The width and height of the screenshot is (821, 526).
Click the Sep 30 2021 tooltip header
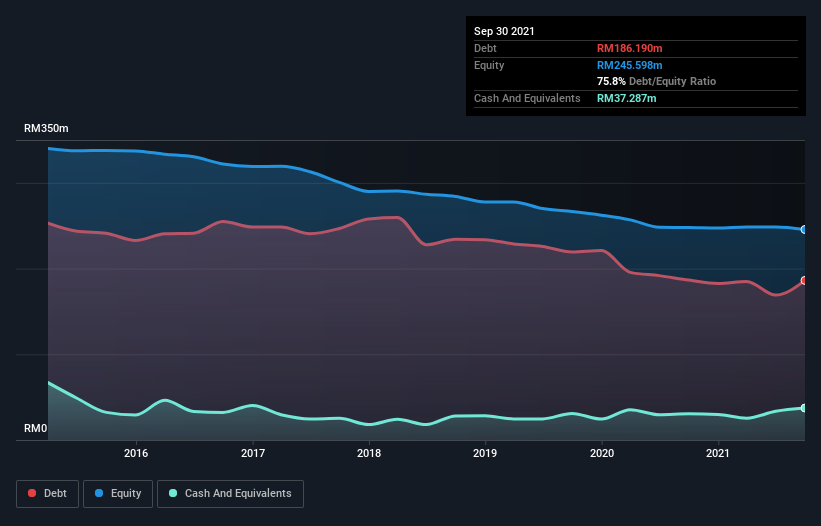(x=504, y=31)
